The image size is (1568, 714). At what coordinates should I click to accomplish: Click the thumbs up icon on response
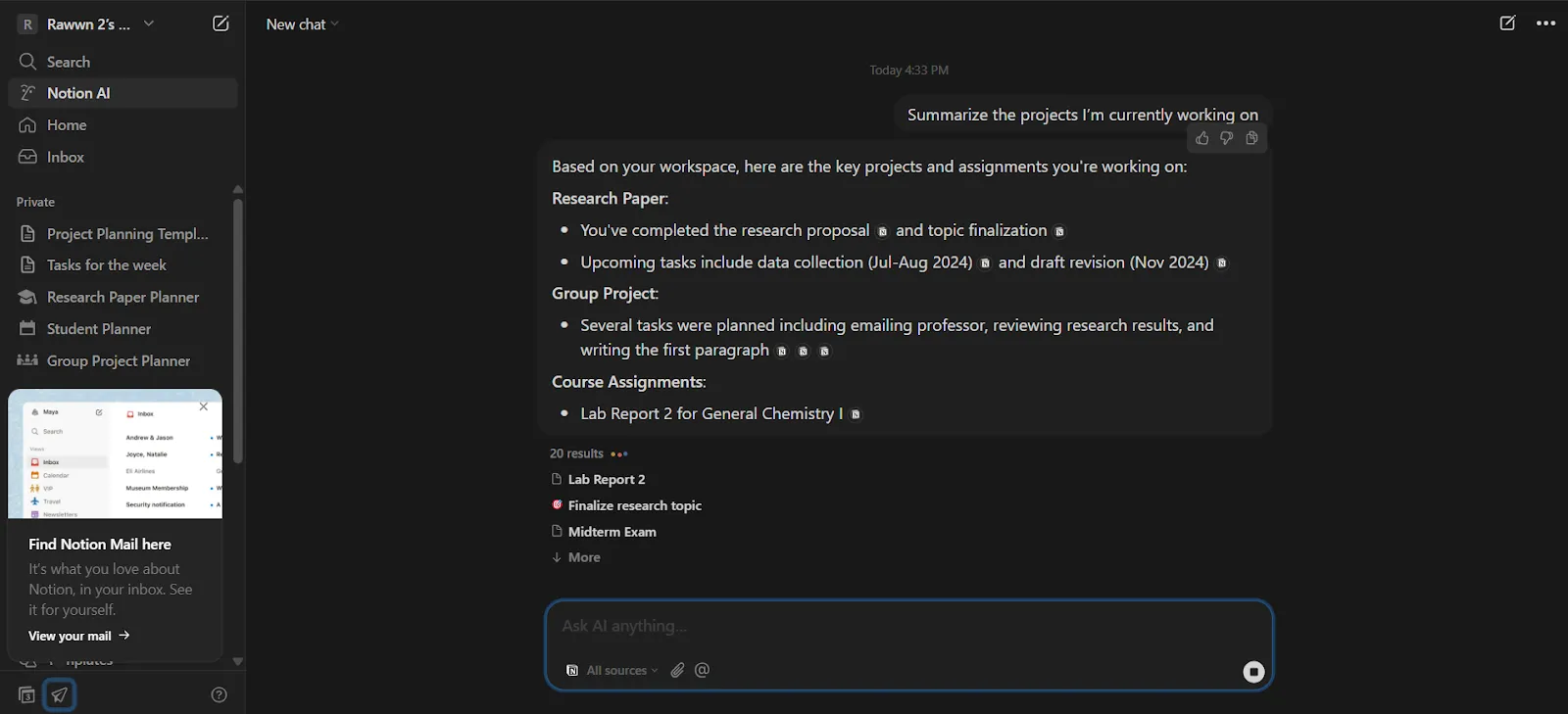pyautogui.click(x=1202, y=139)
